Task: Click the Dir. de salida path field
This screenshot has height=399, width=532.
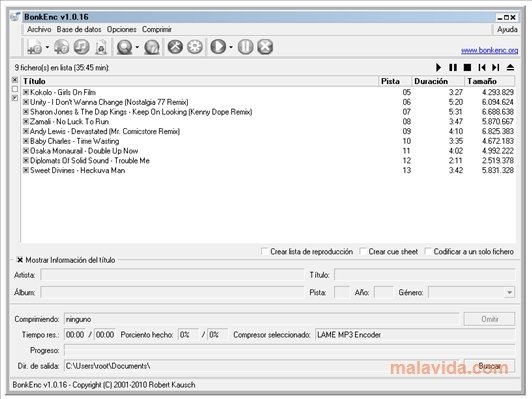Action: pos(263,366)
